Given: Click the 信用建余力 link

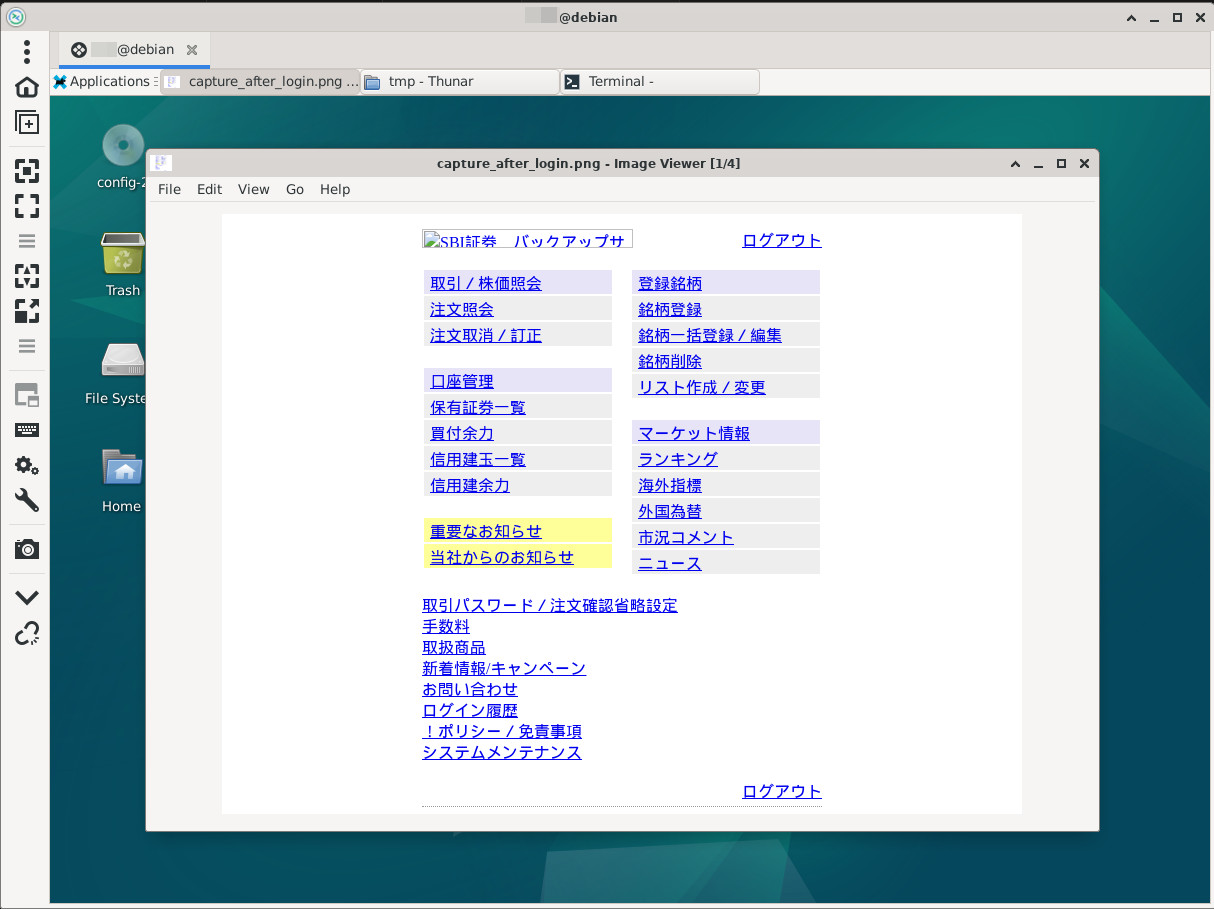Looking at the screenshot, I should (x=470, y=485).
